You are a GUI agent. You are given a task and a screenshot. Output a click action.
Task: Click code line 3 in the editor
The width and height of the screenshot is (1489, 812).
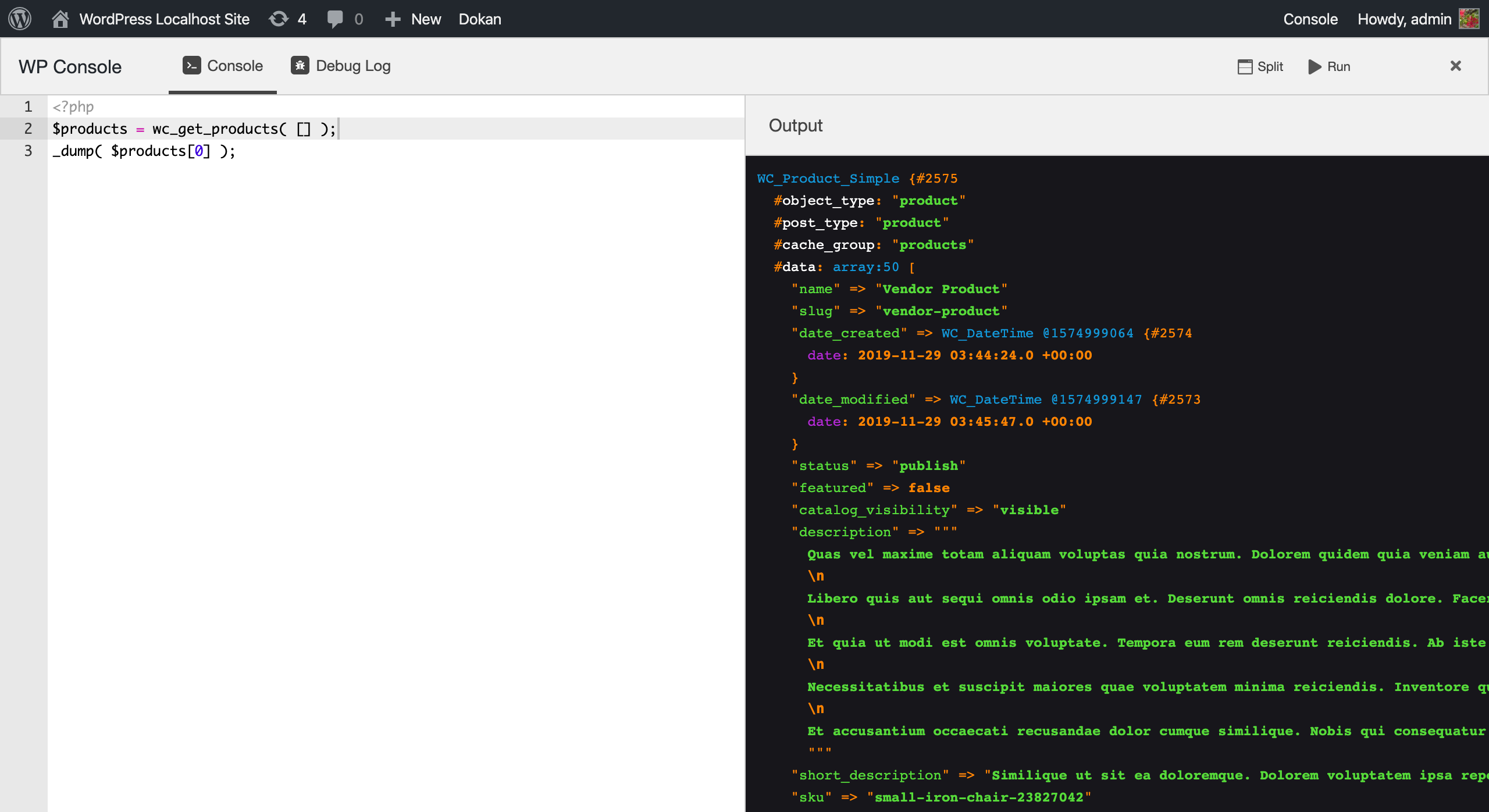tap(144, 151)
